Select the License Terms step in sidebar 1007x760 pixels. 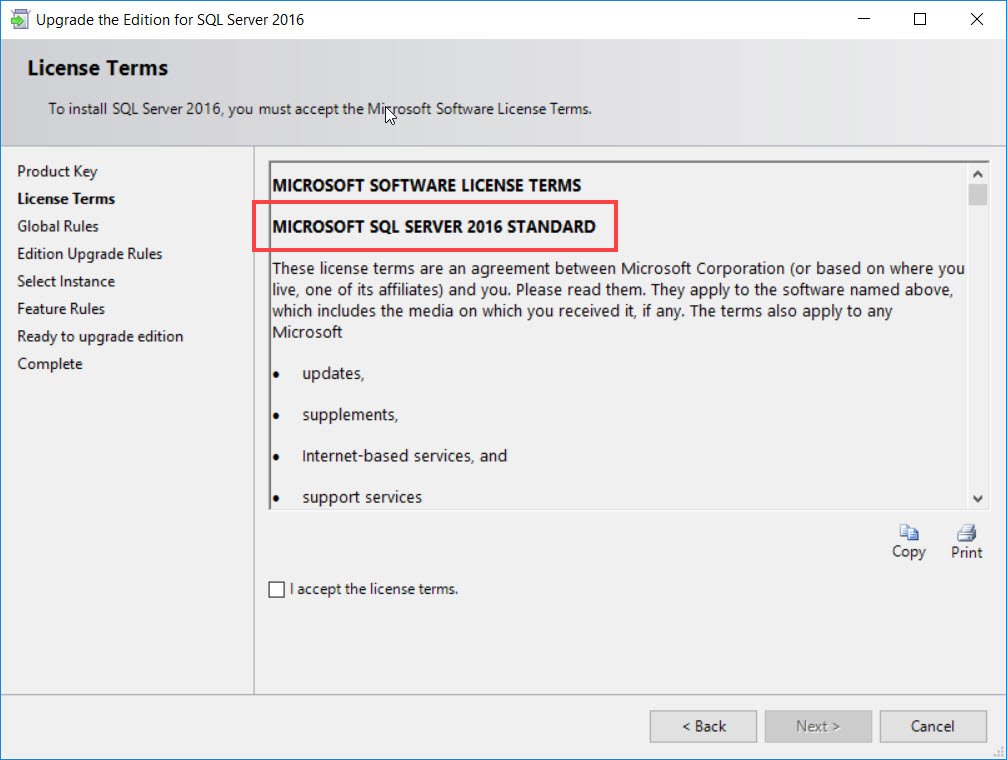(66, 199)
